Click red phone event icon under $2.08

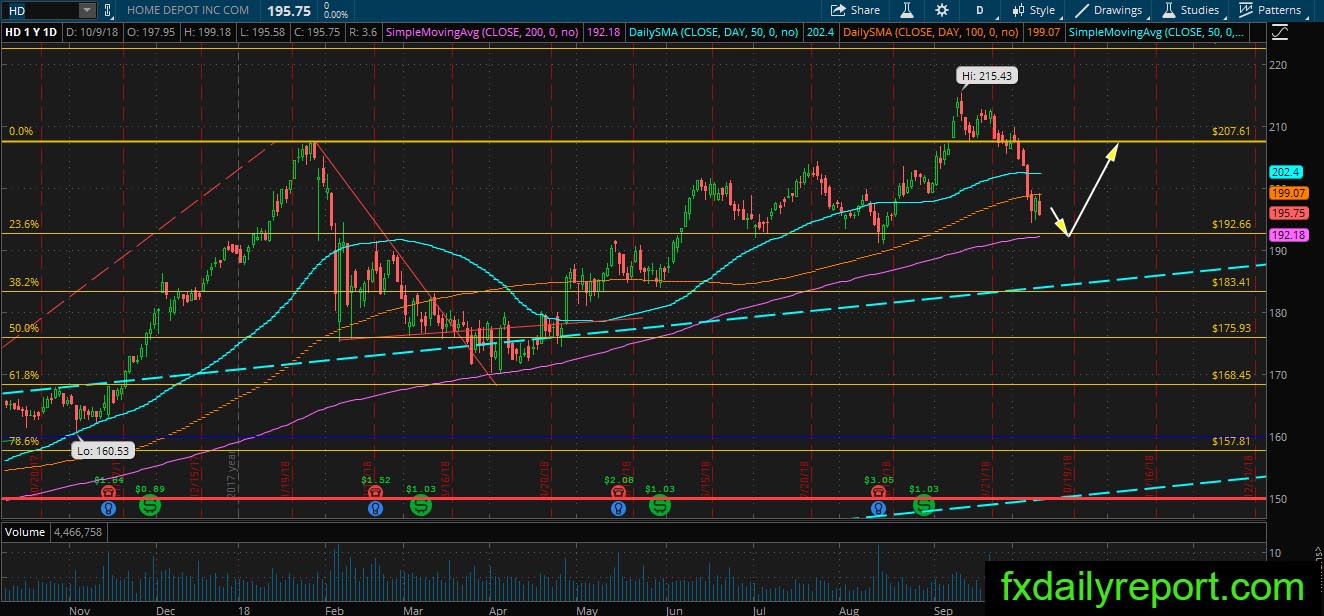618,492
